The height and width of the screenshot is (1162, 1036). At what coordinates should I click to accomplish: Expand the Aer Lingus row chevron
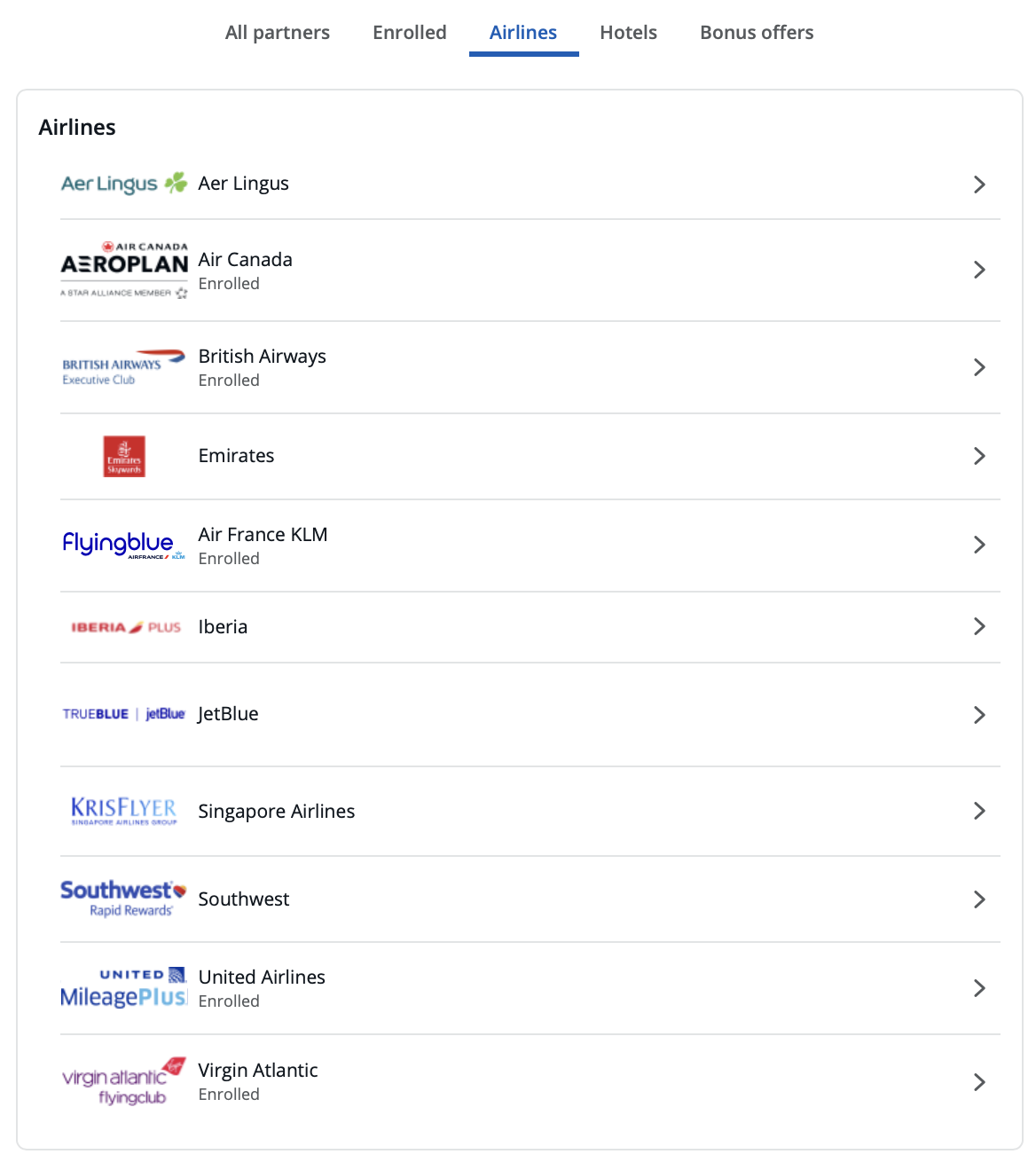[979, 185]
